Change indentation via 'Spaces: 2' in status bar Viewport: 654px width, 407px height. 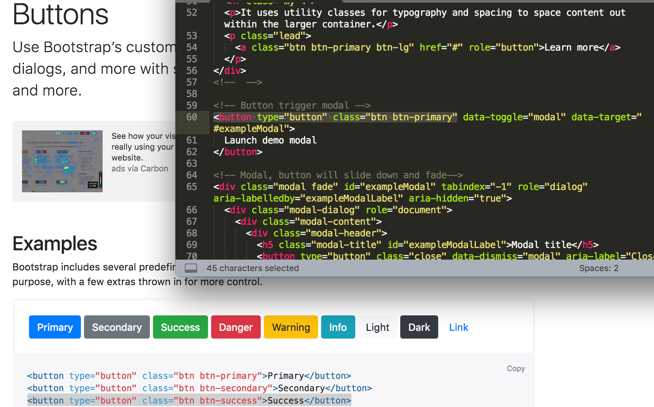click(599, 268)
